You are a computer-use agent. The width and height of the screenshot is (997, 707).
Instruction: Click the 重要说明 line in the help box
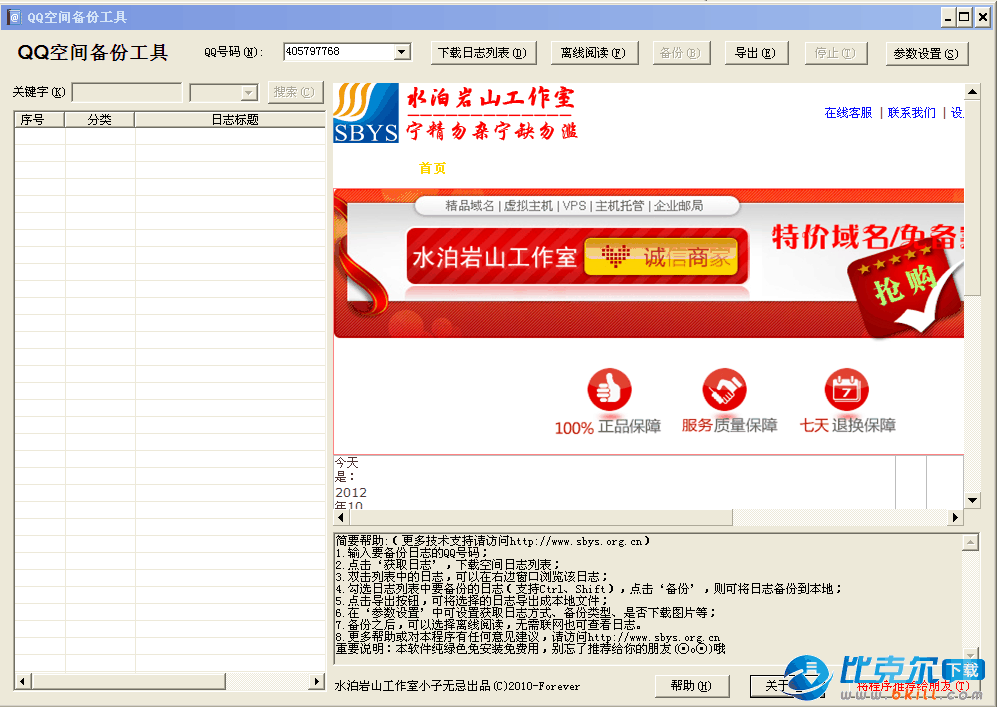tap(530, 649)
